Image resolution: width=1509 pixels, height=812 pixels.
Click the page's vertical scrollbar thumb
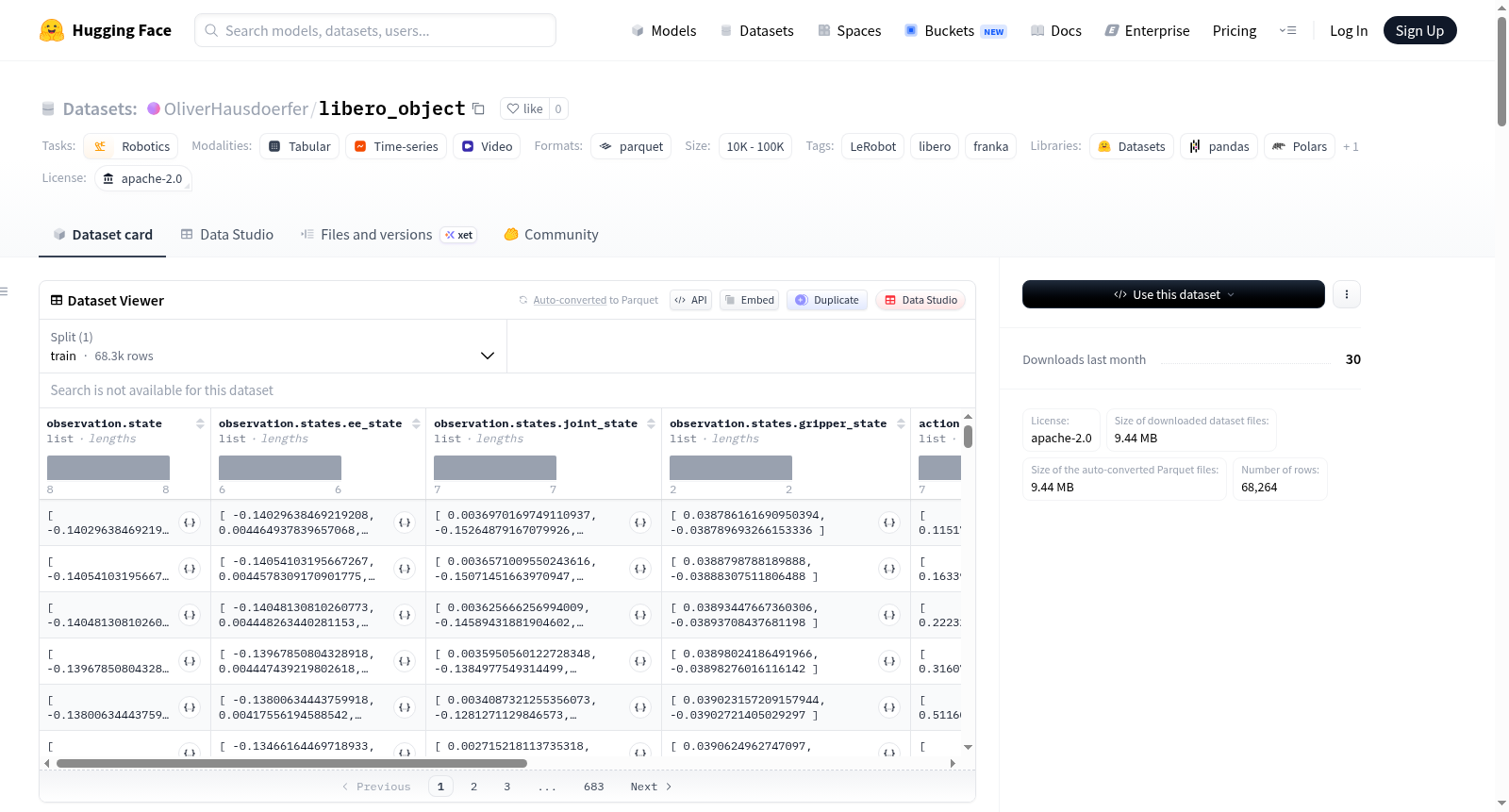click(1501, 70)
